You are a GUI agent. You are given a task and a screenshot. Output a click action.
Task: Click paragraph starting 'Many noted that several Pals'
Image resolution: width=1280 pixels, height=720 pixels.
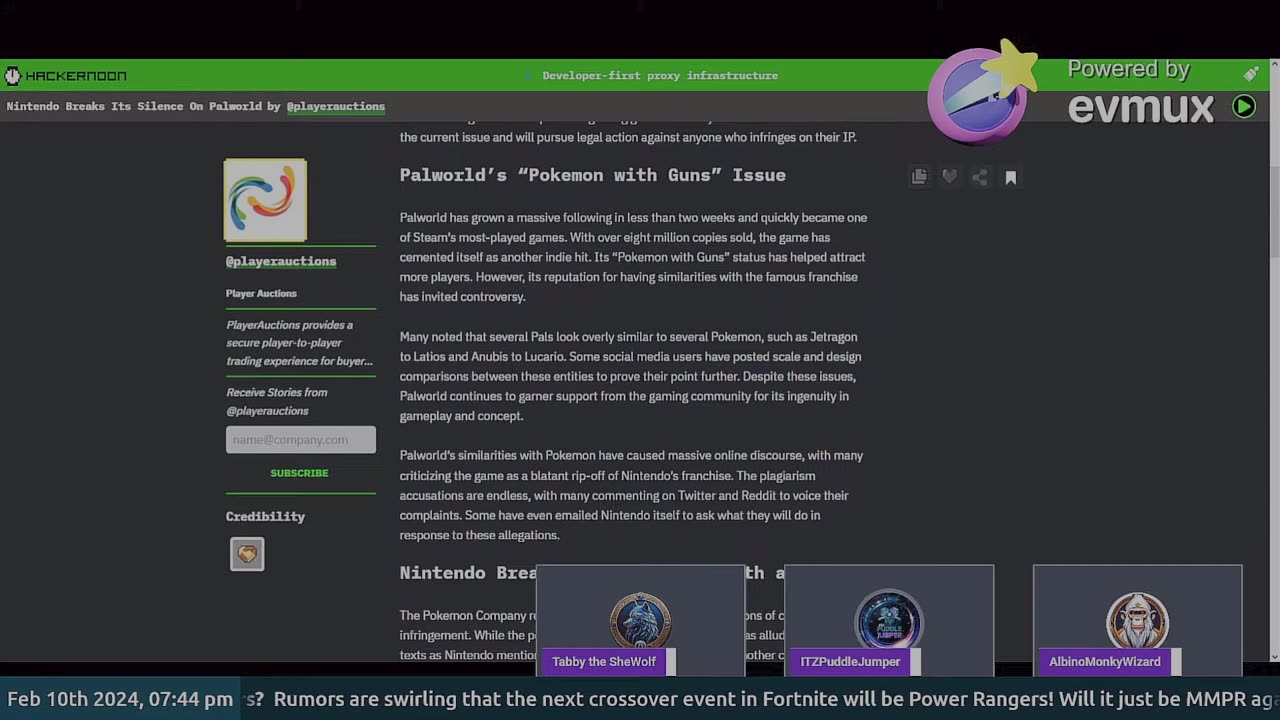pos(631,376)
